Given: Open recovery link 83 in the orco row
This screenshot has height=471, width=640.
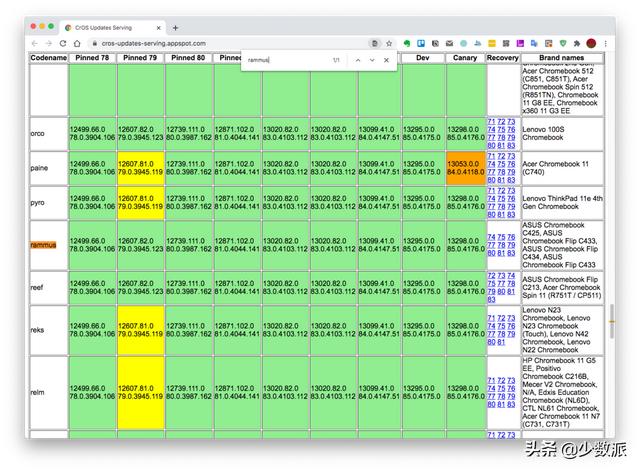Looking at the screenshot, I should coord(511,146).
